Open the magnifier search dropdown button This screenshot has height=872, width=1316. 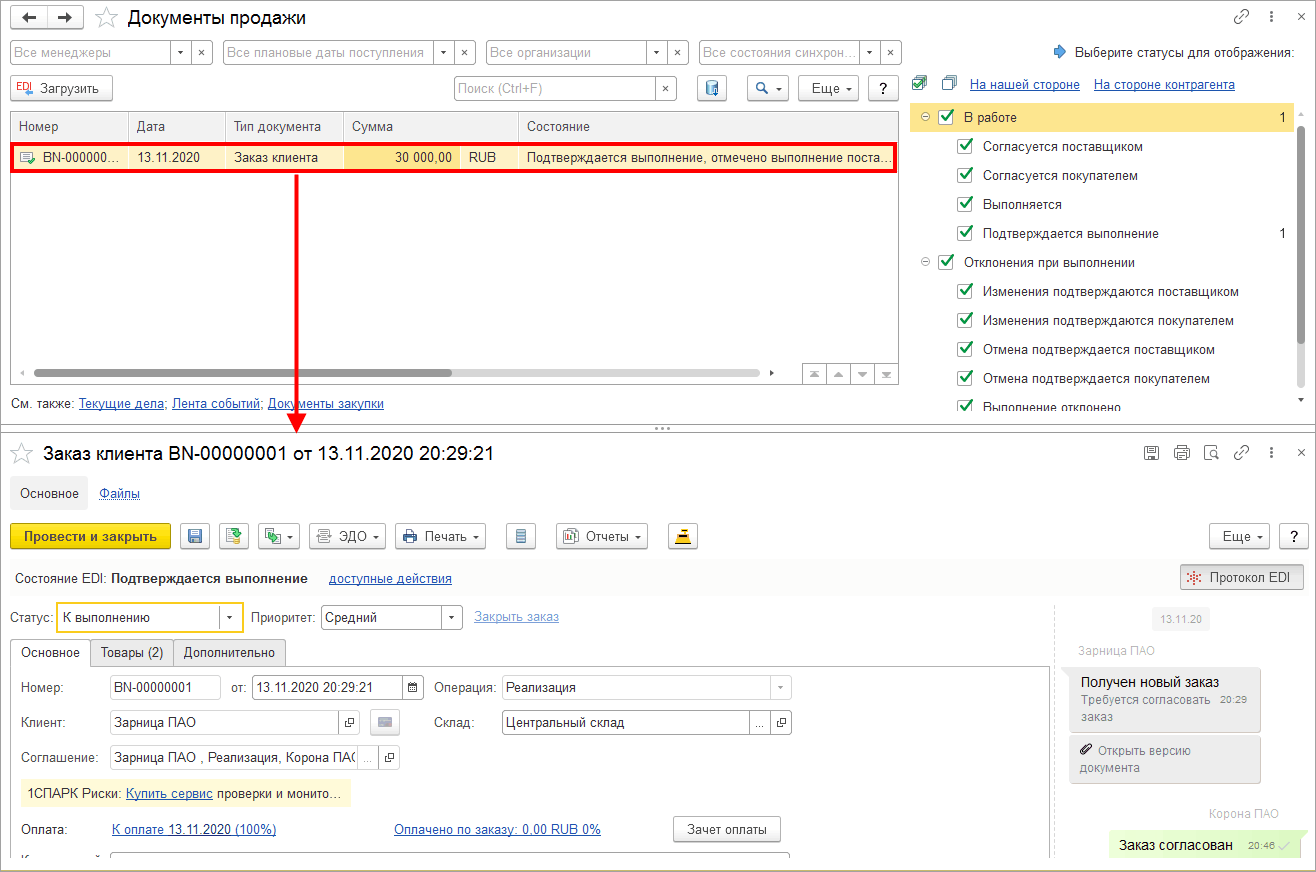(768, 88)
